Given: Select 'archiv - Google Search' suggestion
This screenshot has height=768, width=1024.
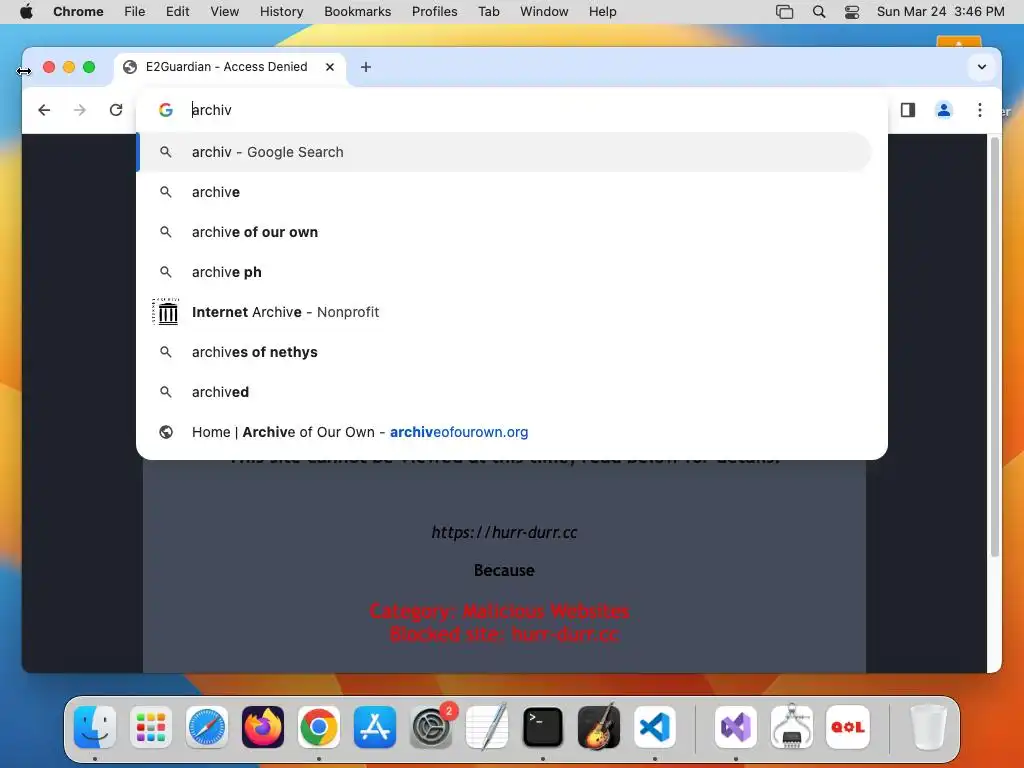Looking at the screenshot, I should 505,152.
